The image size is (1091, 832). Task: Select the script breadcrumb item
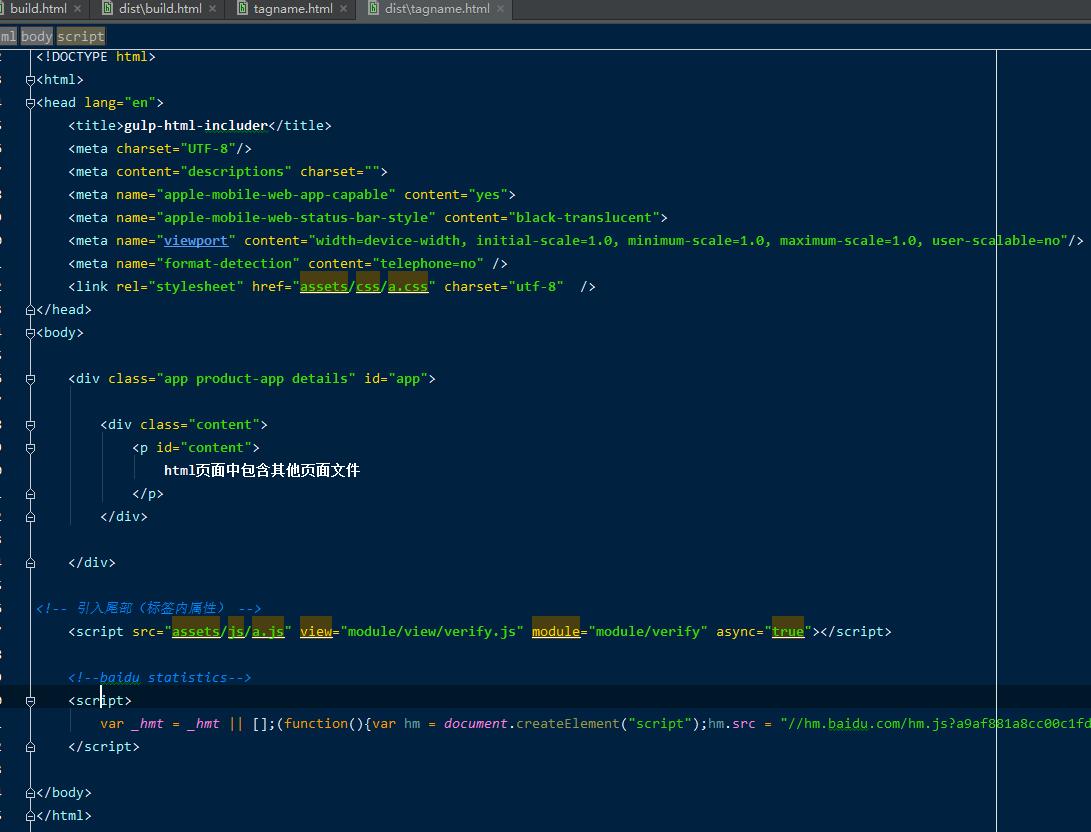[80, 36]
